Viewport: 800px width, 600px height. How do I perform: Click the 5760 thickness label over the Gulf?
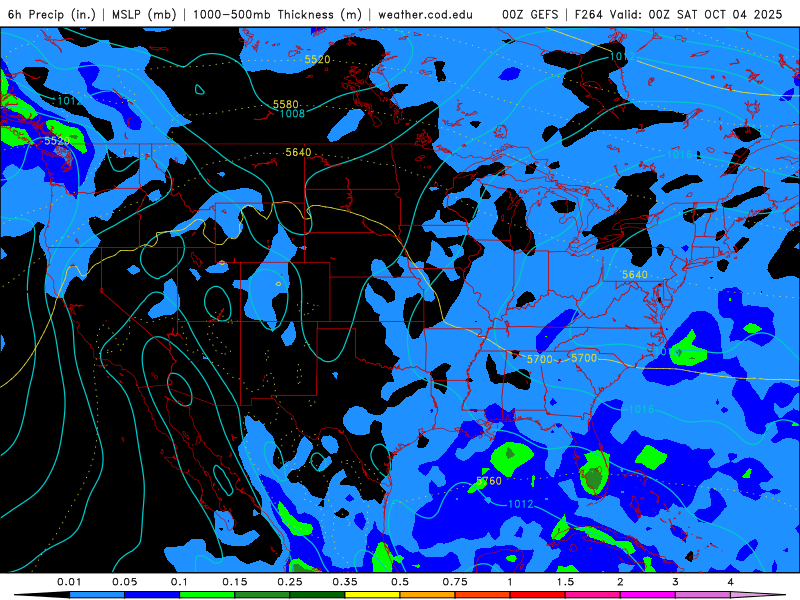[x=489, y=481]
